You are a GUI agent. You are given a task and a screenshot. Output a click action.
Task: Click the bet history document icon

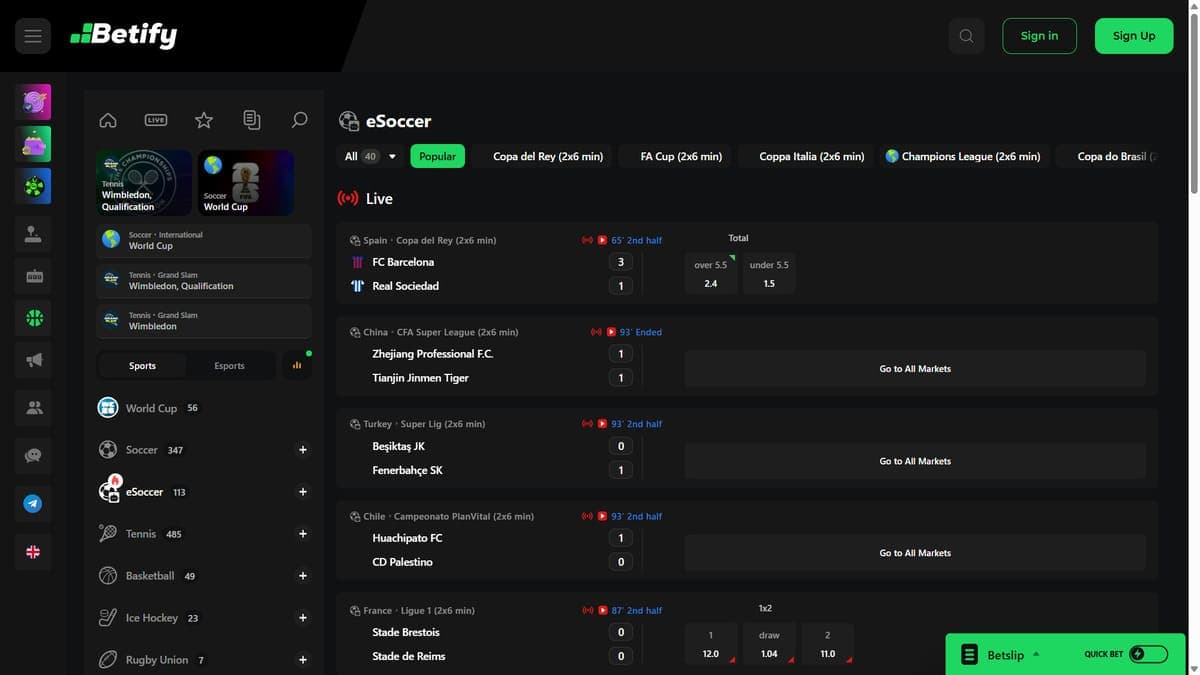click(x=252, y=120)
